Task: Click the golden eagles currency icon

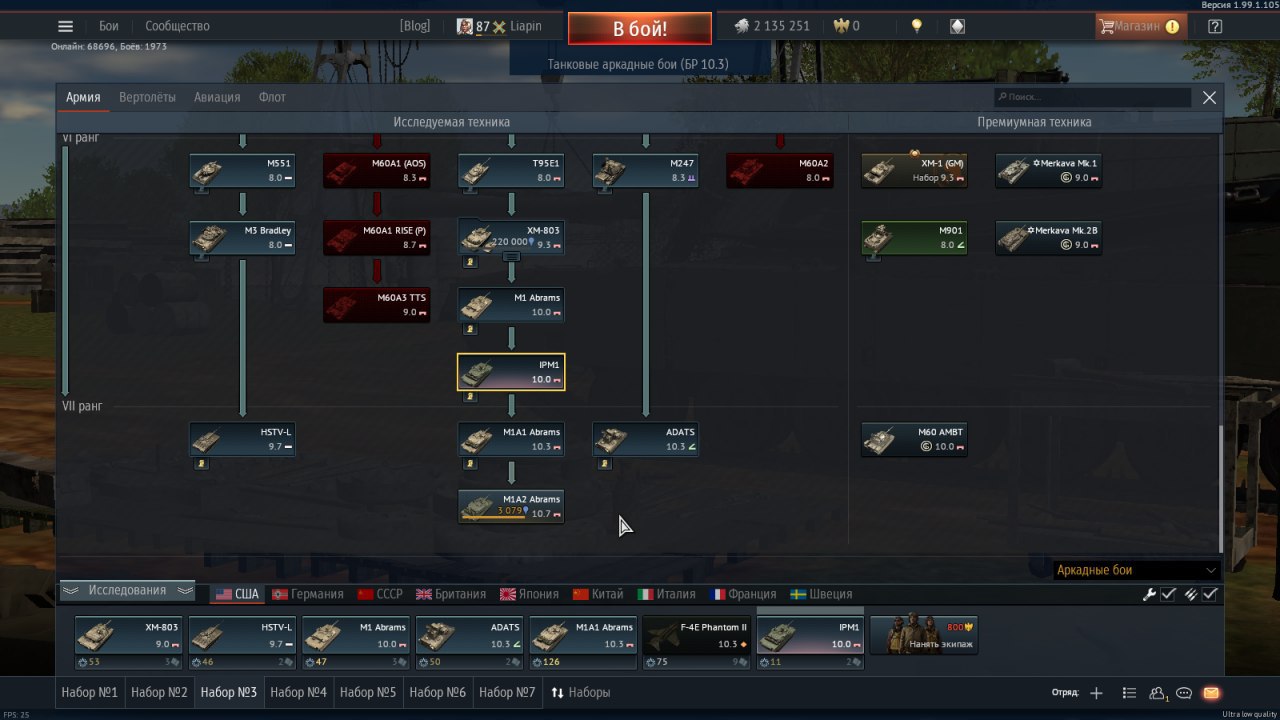Action: click(x=841, y=26)
